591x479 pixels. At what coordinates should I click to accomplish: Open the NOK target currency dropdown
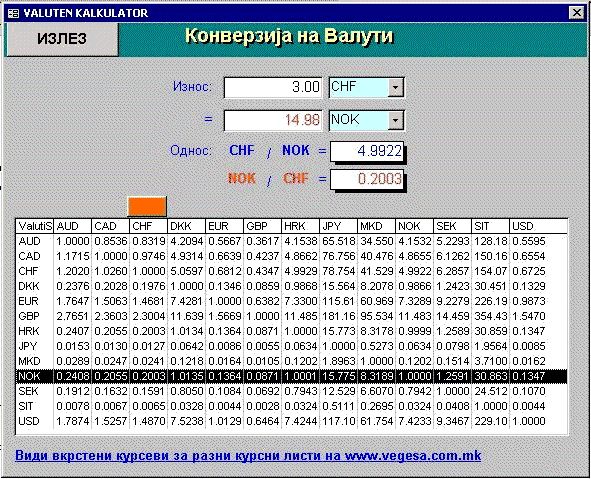coord(395,121)
